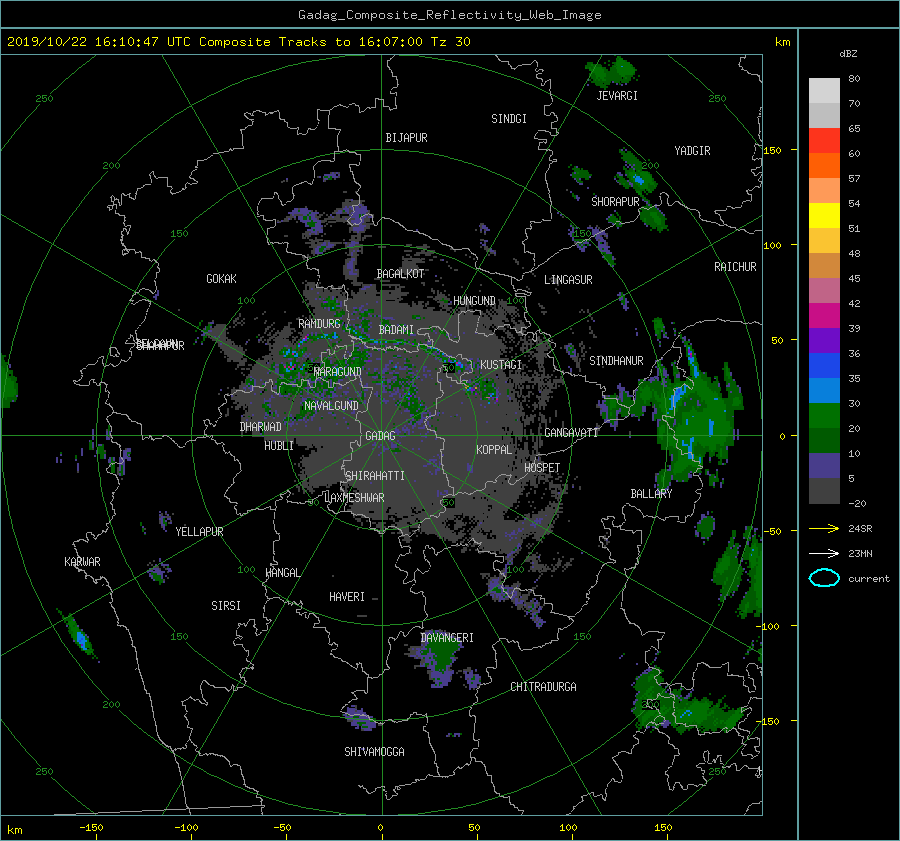Click the HUNGUND city label
Image resolution: width=900 pixels, height=841 pixels.
(474, 301)
